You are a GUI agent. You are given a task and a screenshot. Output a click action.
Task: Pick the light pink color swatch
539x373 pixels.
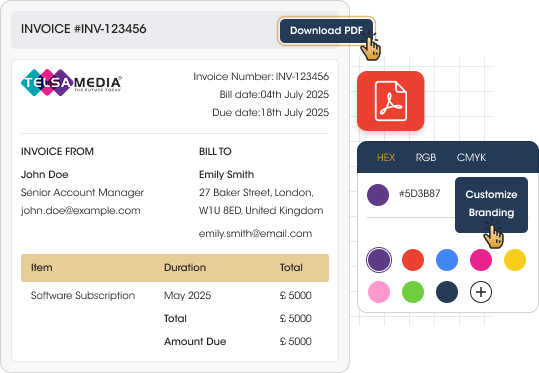[378, 292]
